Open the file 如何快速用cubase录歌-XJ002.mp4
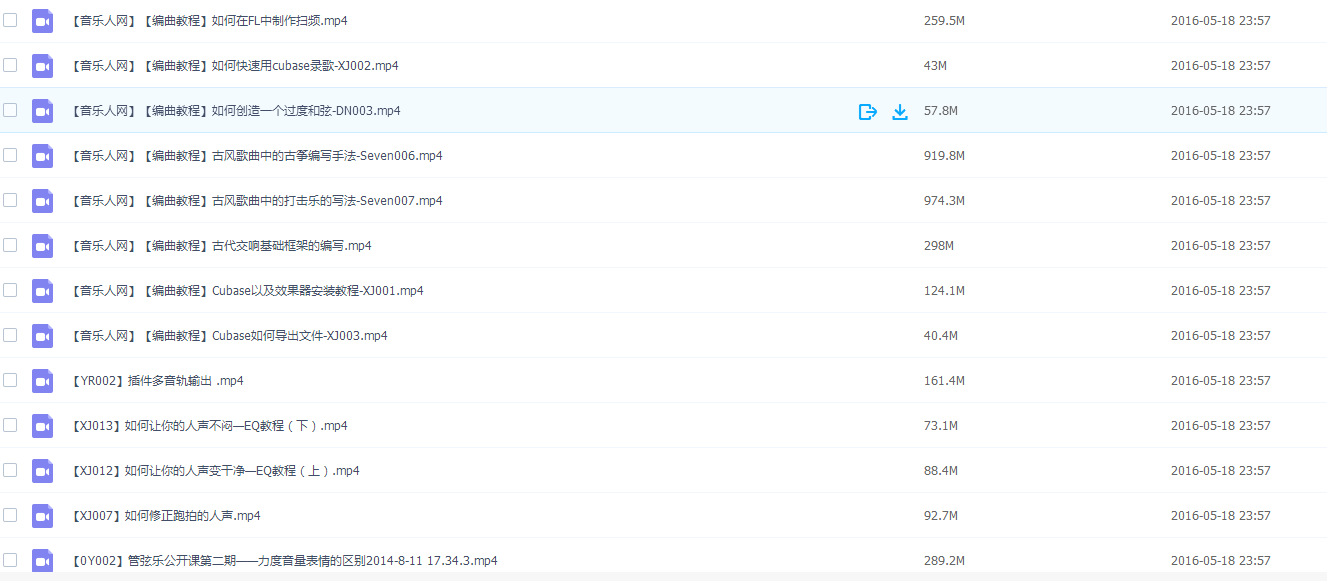1327x581 pixels. point(234,66)
